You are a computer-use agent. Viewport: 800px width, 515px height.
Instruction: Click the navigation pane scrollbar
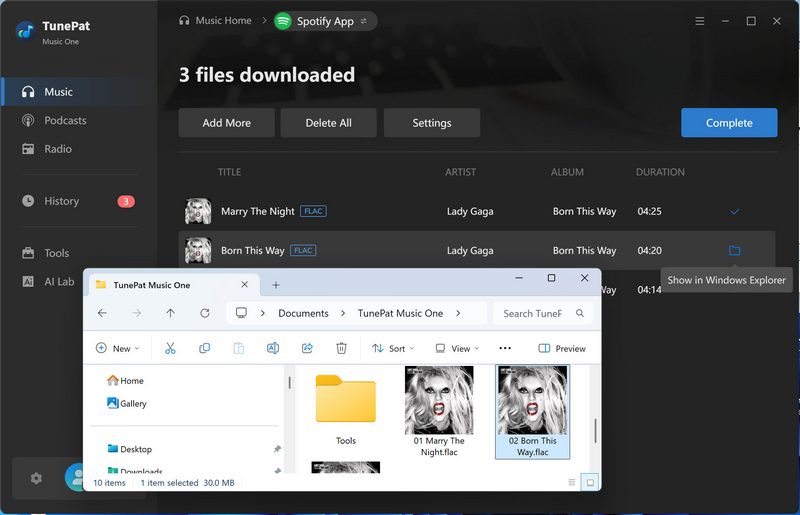(x=289, y=383)
